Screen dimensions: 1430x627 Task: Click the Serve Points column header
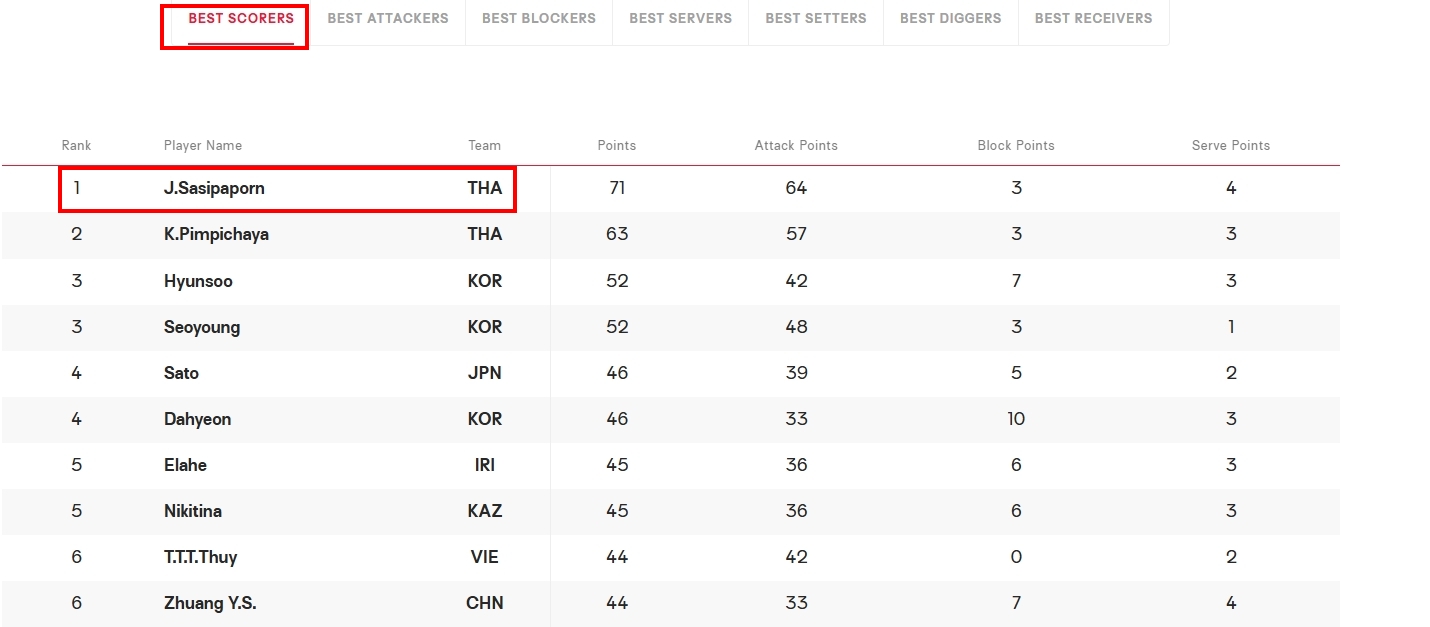pos(1231,145)
